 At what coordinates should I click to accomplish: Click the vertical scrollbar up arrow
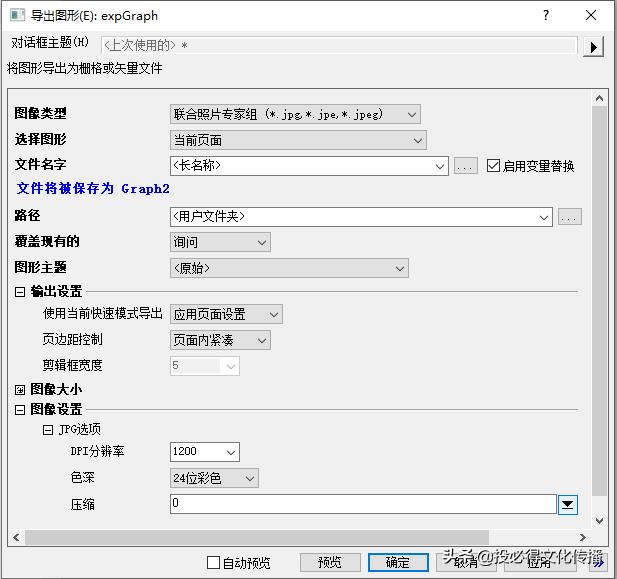pyautogui.click(x=599, y=98)
